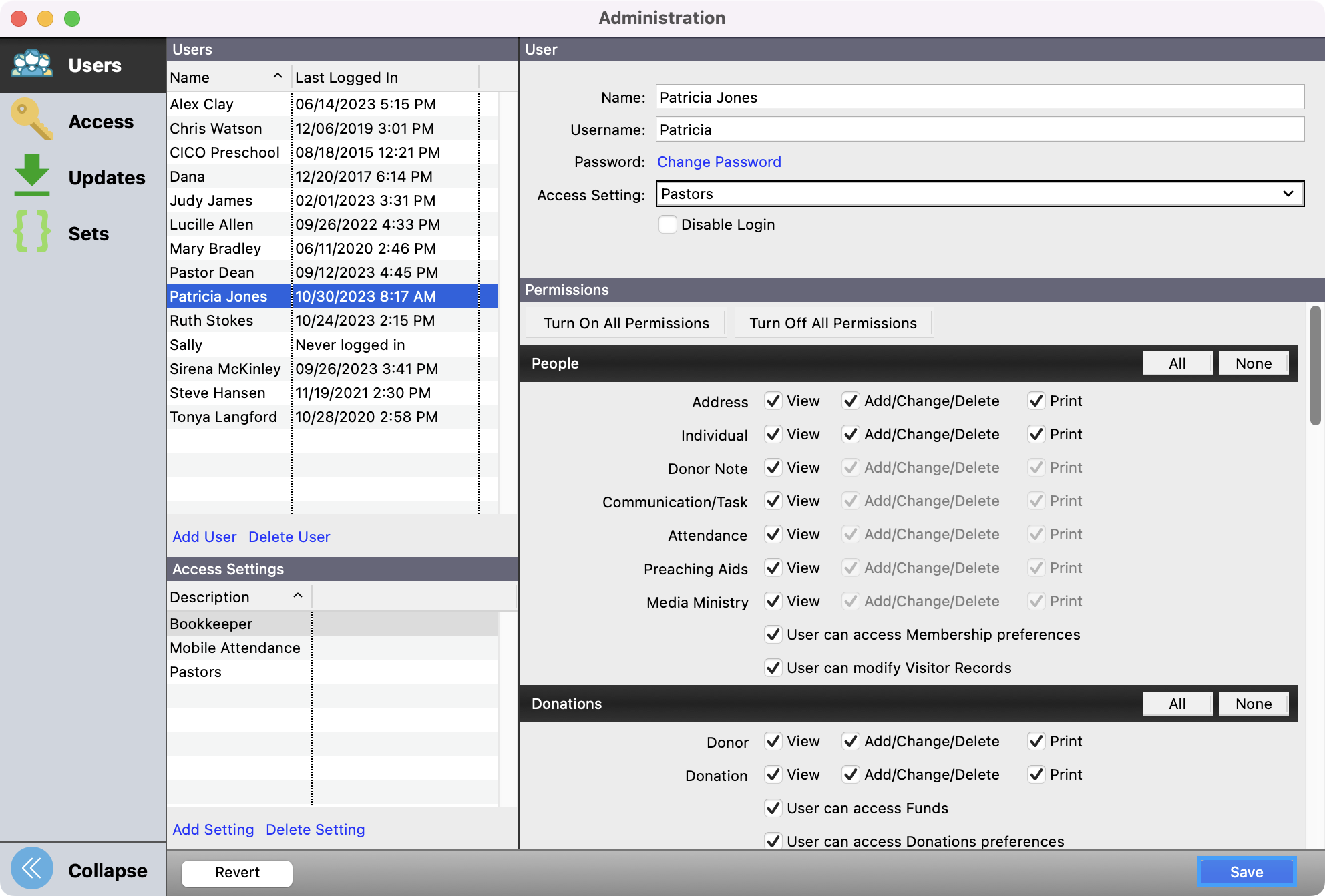Click the green zoom window button
1325x896 pixels.
point(72,19)
